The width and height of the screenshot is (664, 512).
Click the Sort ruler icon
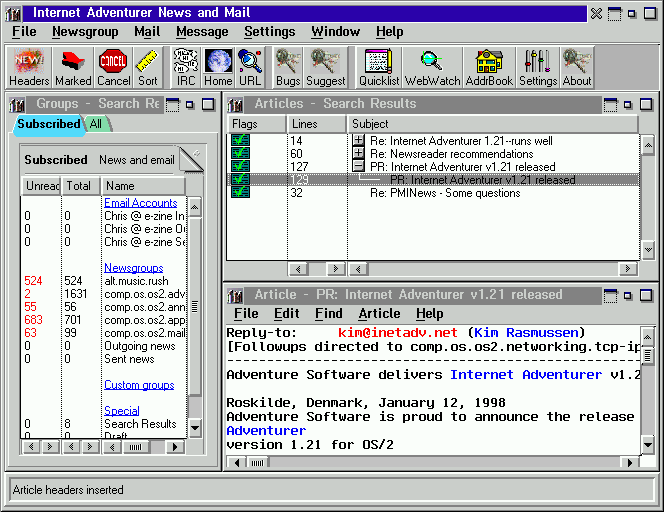147,68
